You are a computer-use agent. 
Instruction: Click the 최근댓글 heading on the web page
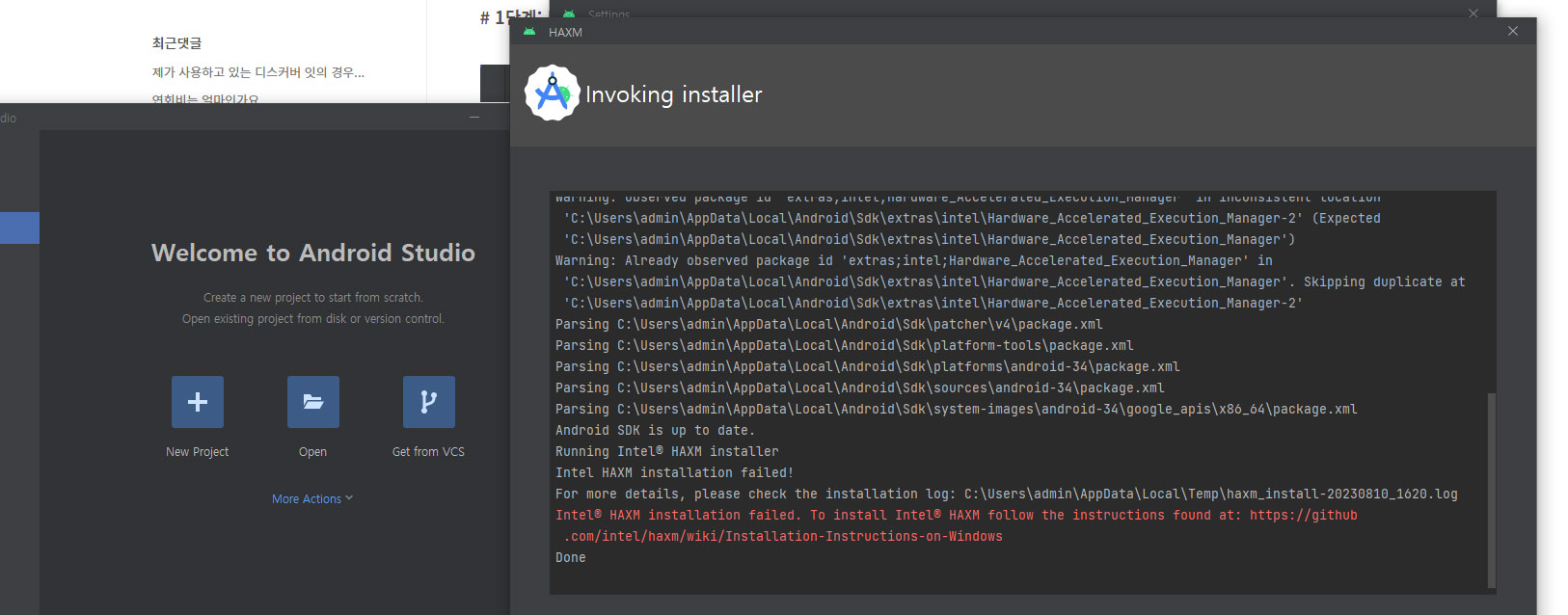176,43
